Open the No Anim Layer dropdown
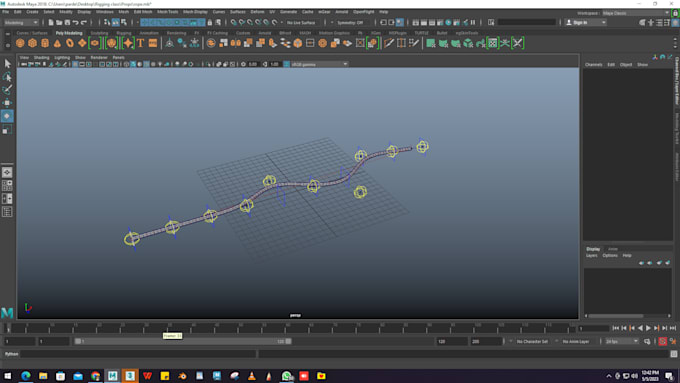680x383 pixels. pyautogui.click(x=576, y=341)
